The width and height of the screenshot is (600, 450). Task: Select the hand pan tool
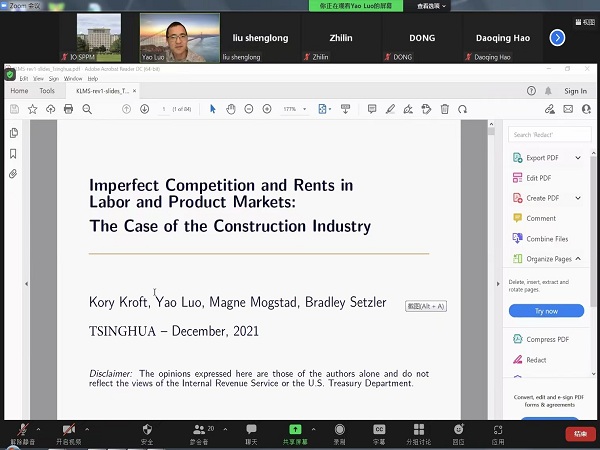(x=230, y=108)
